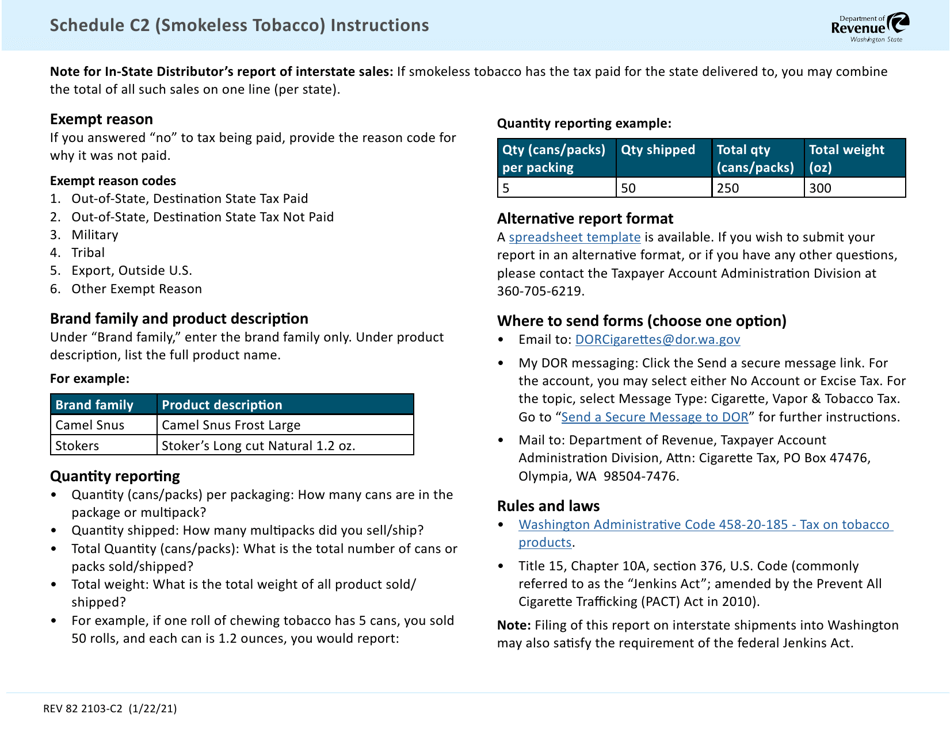Click the "Total weight (oz)" column header
Image resolution: width=950 pixels, height=733 pixels.
point(855,158)
